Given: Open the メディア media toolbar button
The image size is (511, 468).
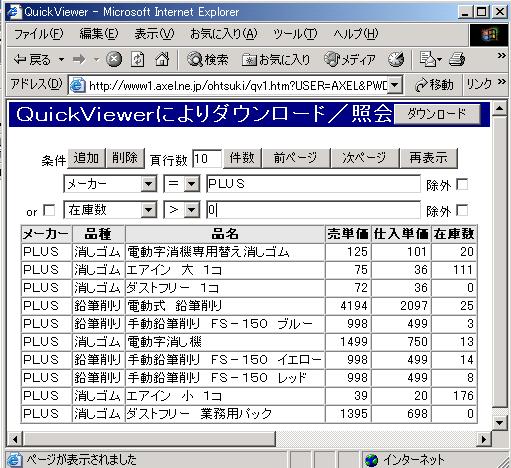Looking at the screenshot, I should [350, 59].
